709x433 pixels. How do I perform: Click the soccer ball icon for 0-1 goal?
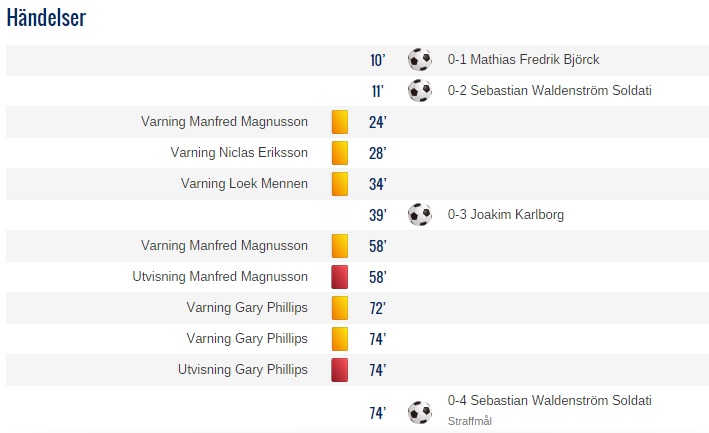[420, 60]
